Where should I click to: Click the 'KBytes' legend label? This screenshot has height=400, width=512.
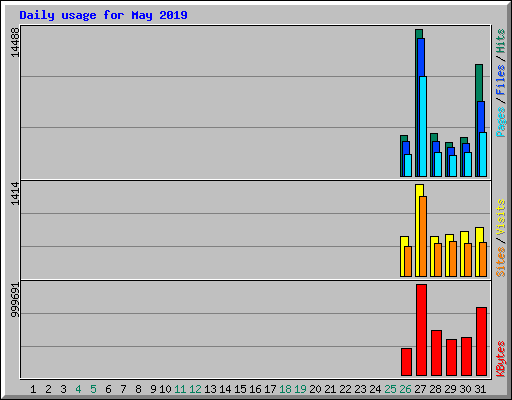click(501, 359)
